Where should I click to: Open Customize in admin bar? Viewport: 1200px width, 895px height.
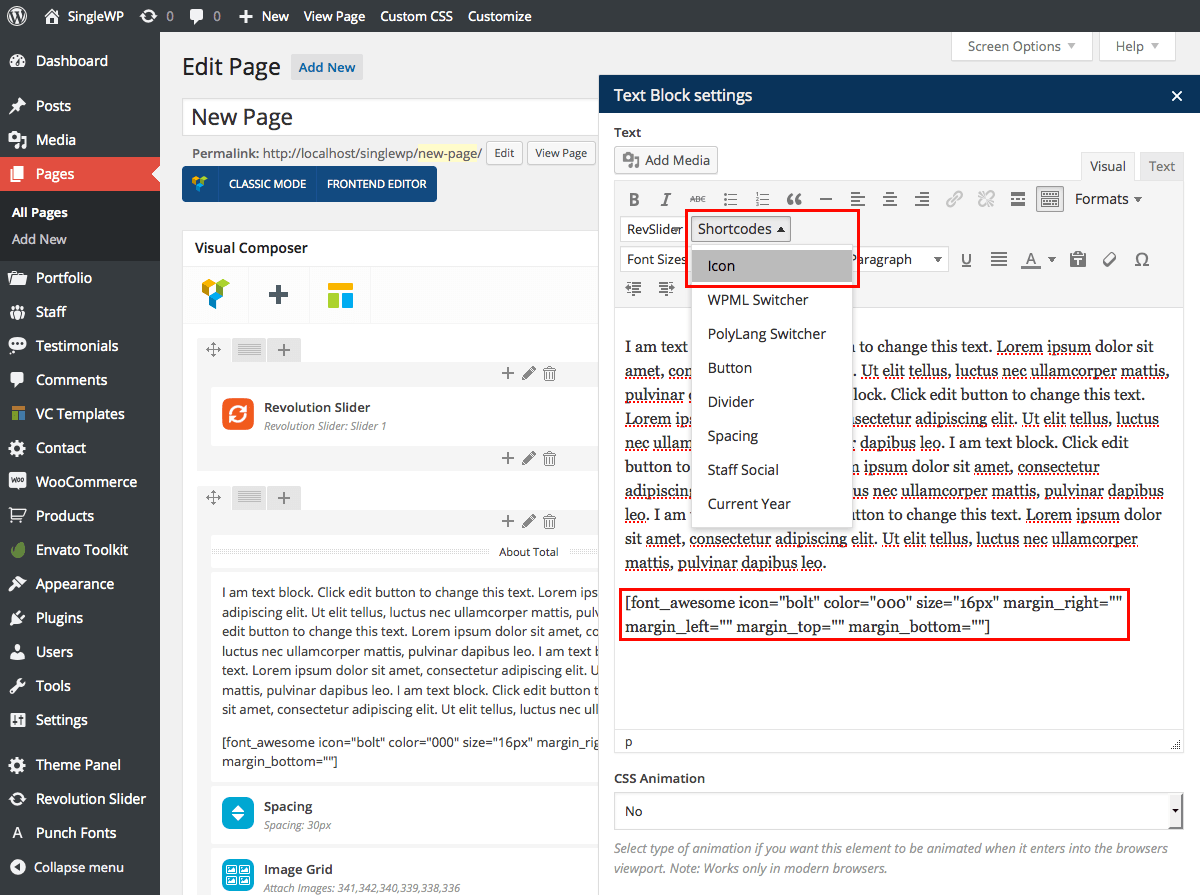click(499, 16)
